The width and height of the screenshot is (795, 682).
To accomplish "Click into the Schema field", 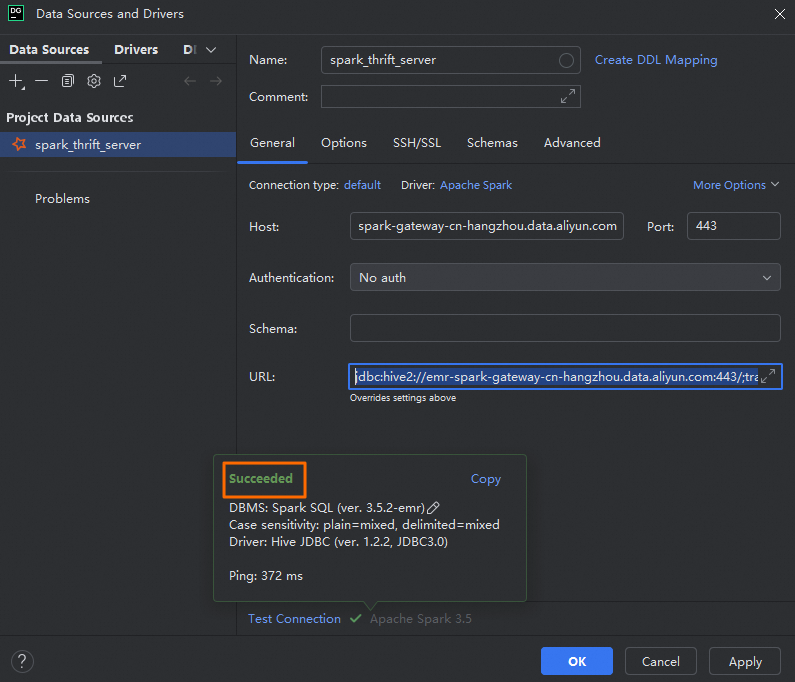I will click(565, 328).
